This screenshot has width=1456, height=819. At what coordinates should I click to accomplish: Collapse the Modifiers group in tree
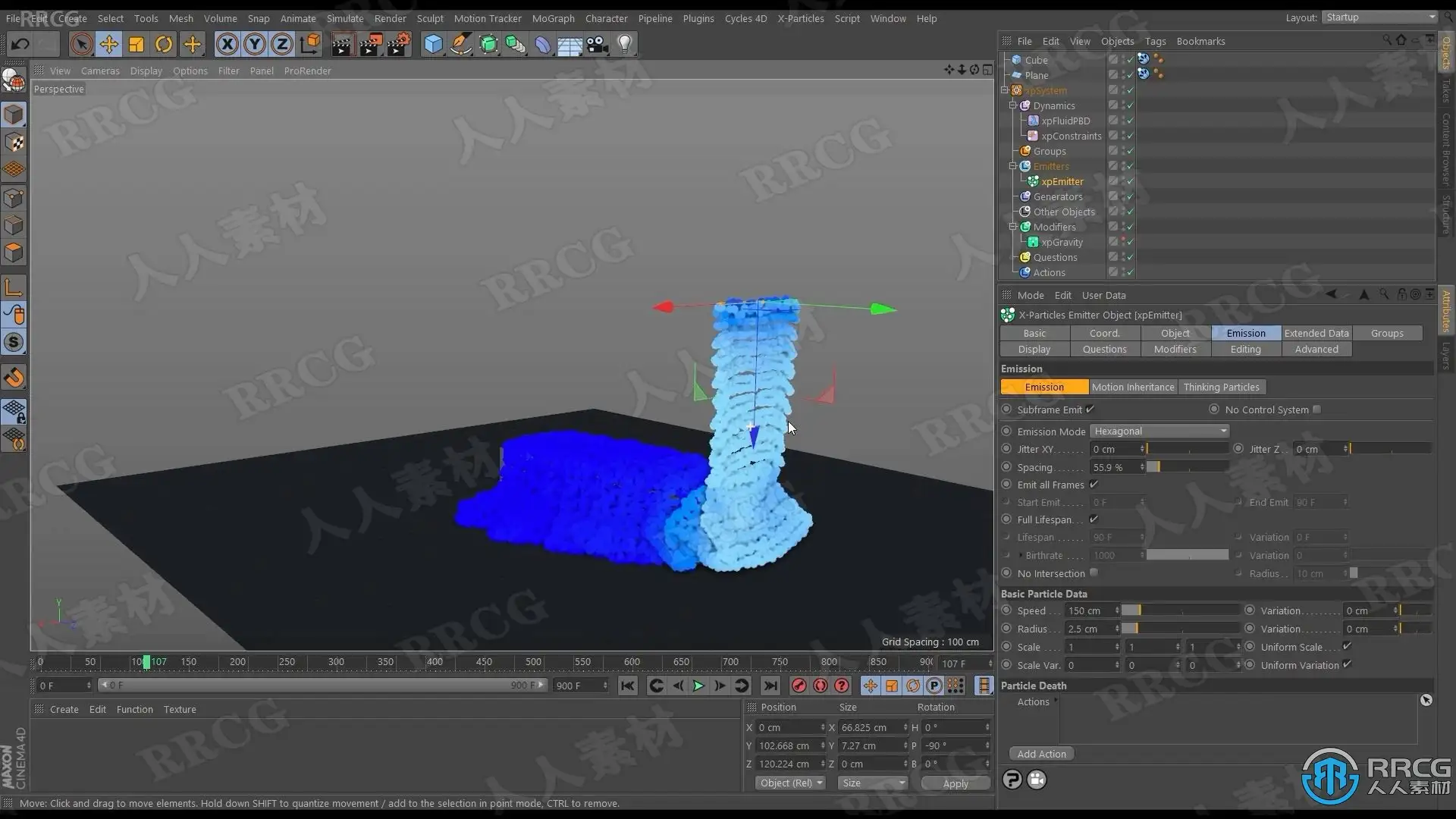[x=1012, y=227]
